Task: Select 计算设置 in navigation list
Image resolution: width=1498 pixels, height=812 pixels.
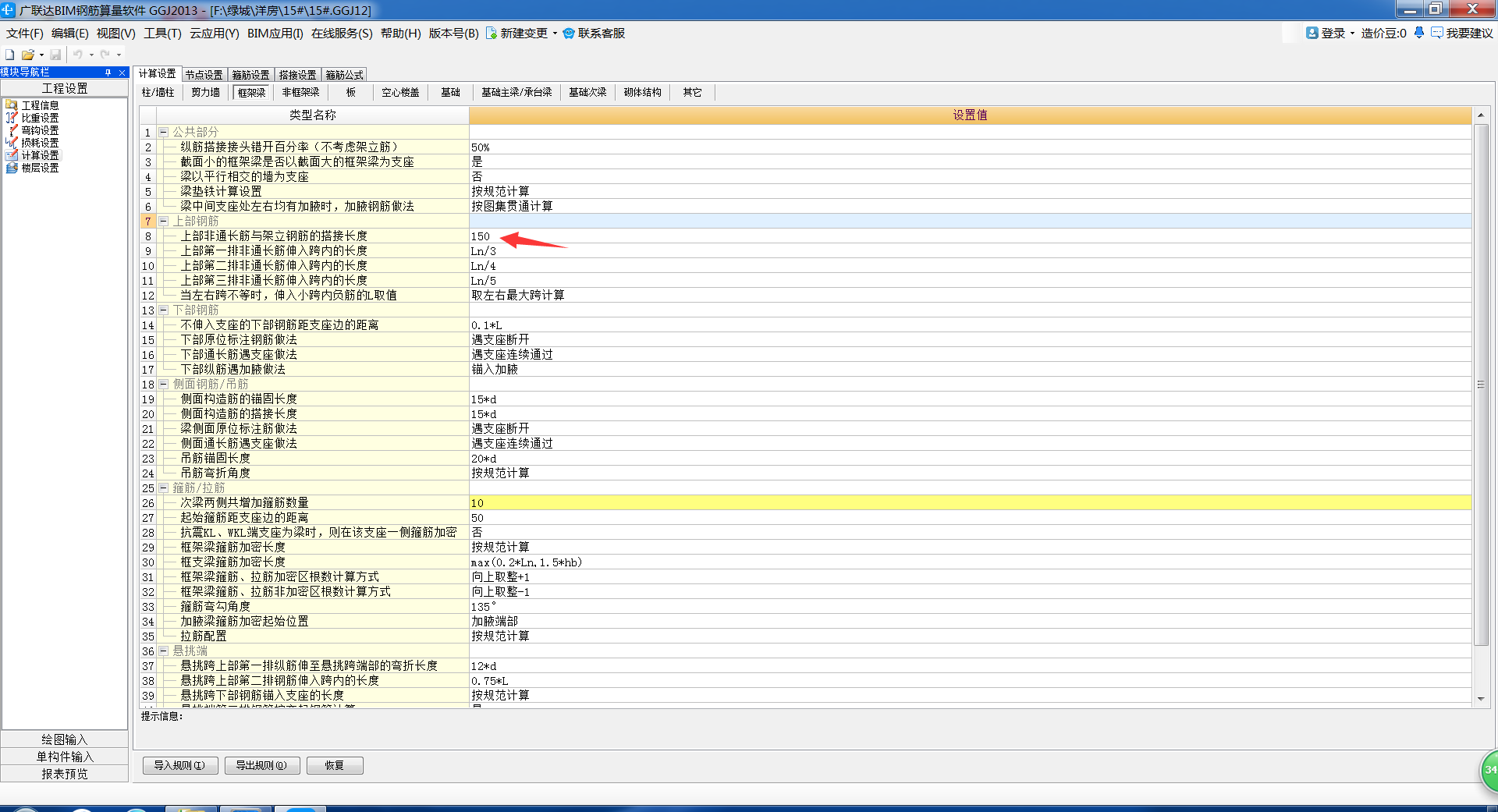Action: (39, 155)
